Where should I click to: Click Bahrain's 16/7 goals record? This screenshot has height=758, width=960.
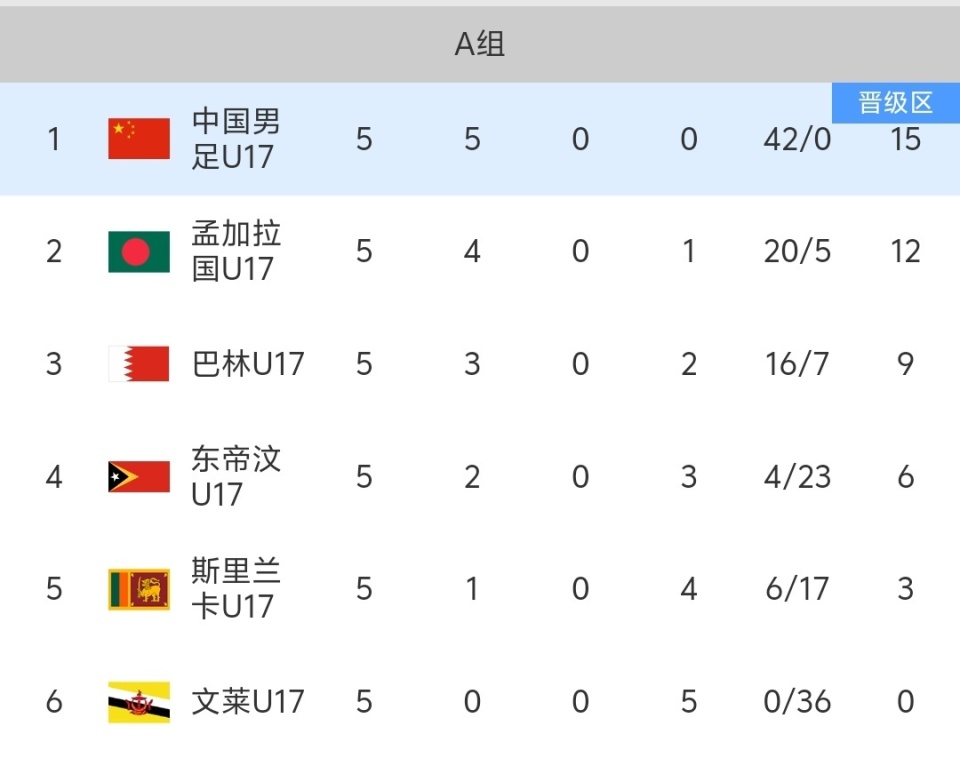[797, 364]
